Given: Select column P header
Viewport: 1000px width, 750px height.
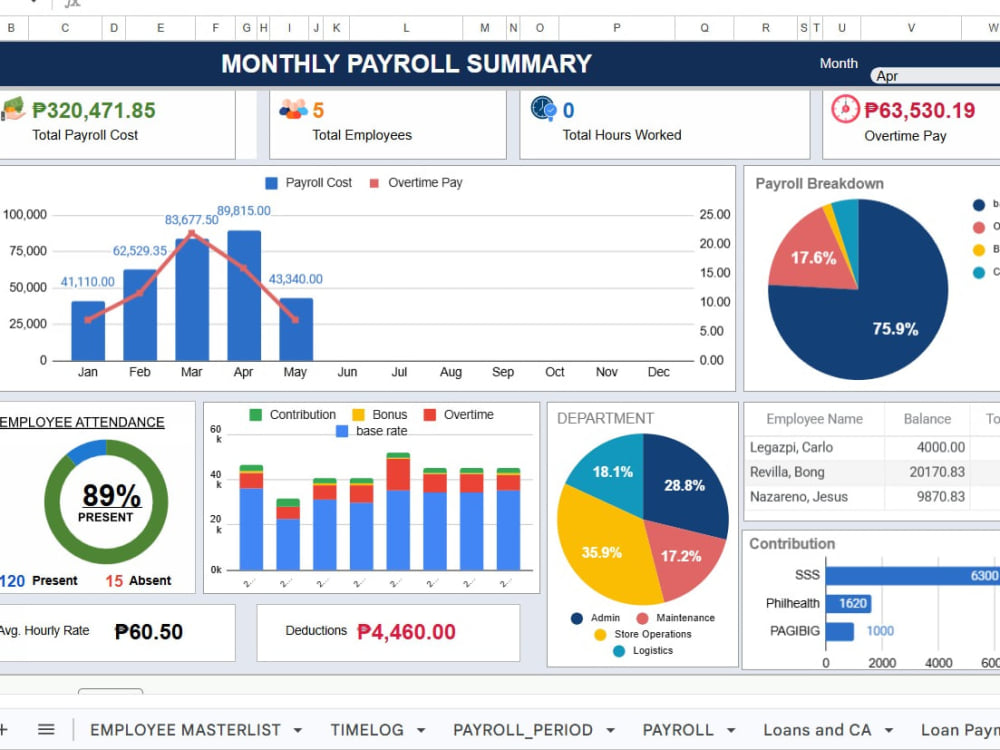Looking at the screenshot, I should (x=616, y=28).
